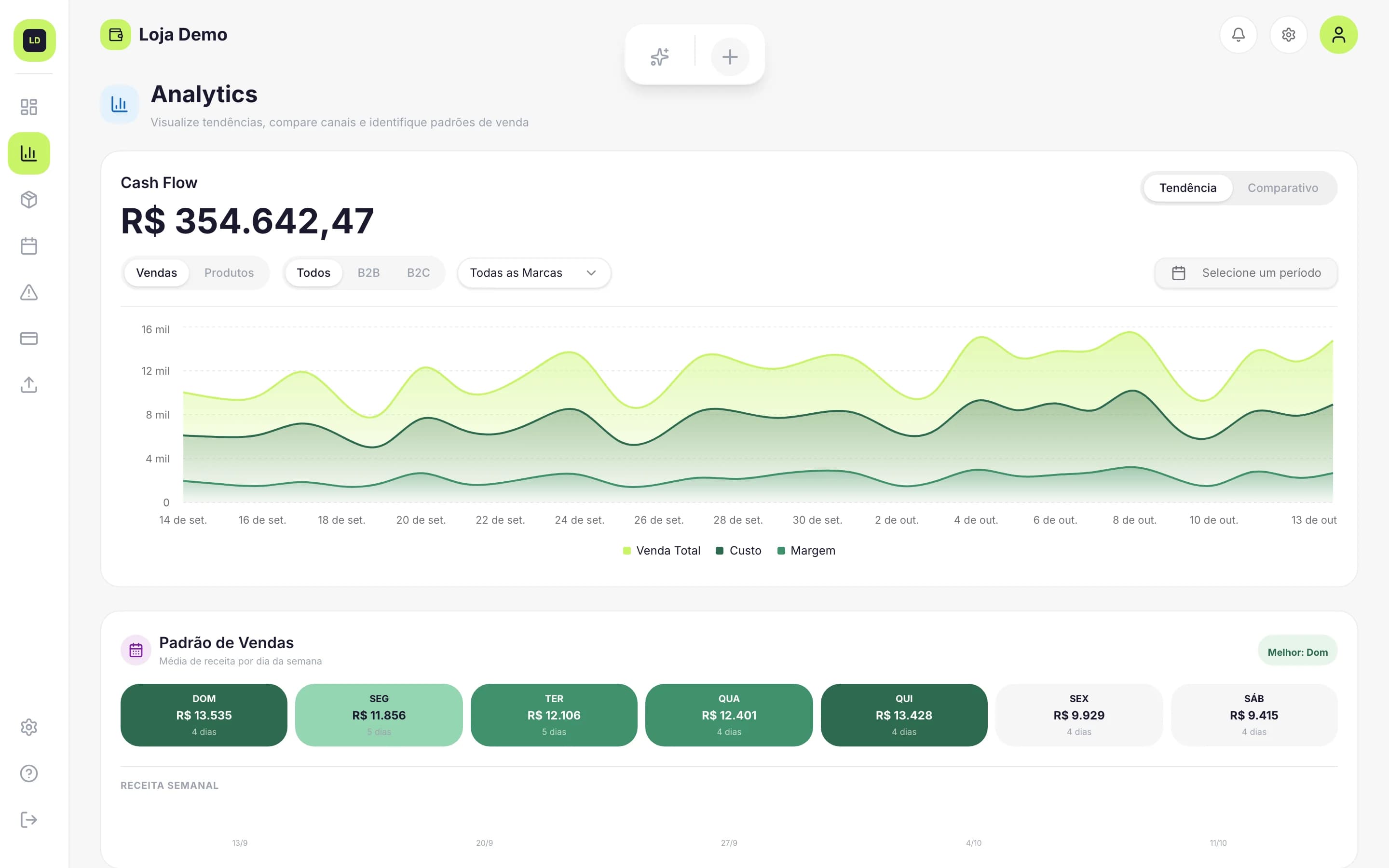Click the plus add button

pos(730,57)
